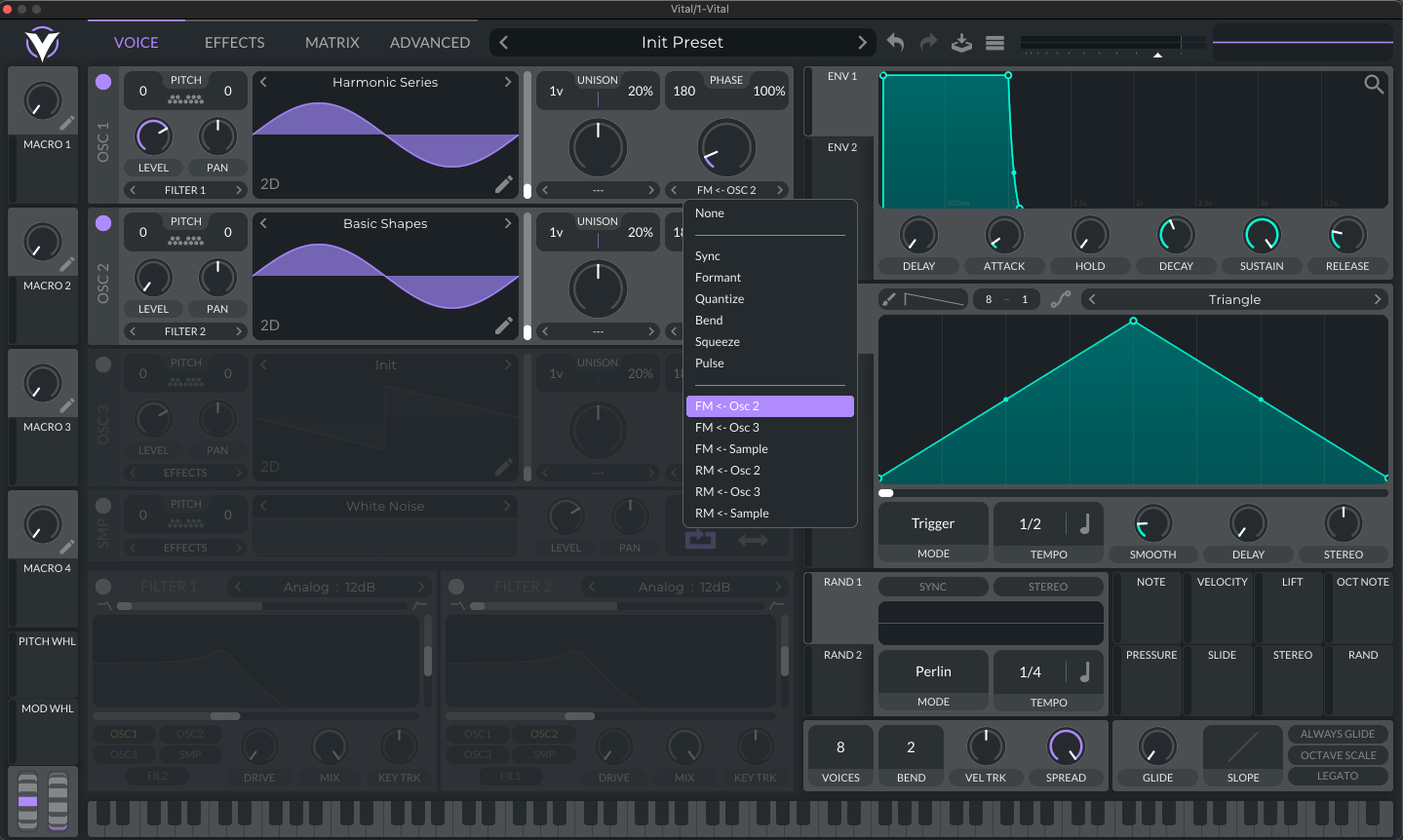
Task: Enable FILTER 2
Action: tap(456, 587)
